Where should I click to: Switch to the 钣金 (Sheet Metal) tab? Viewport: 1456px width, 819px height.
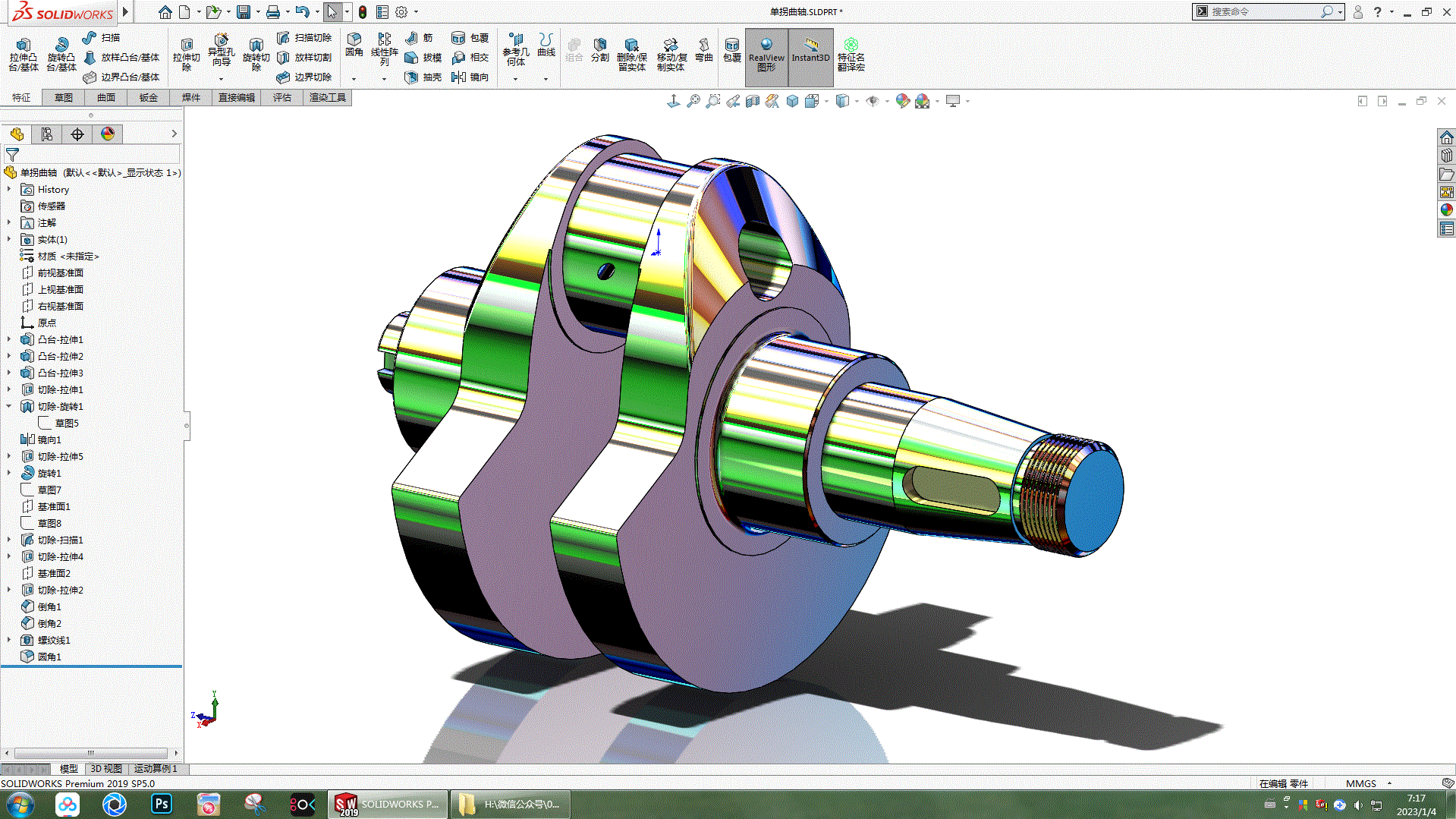[149, 98]
